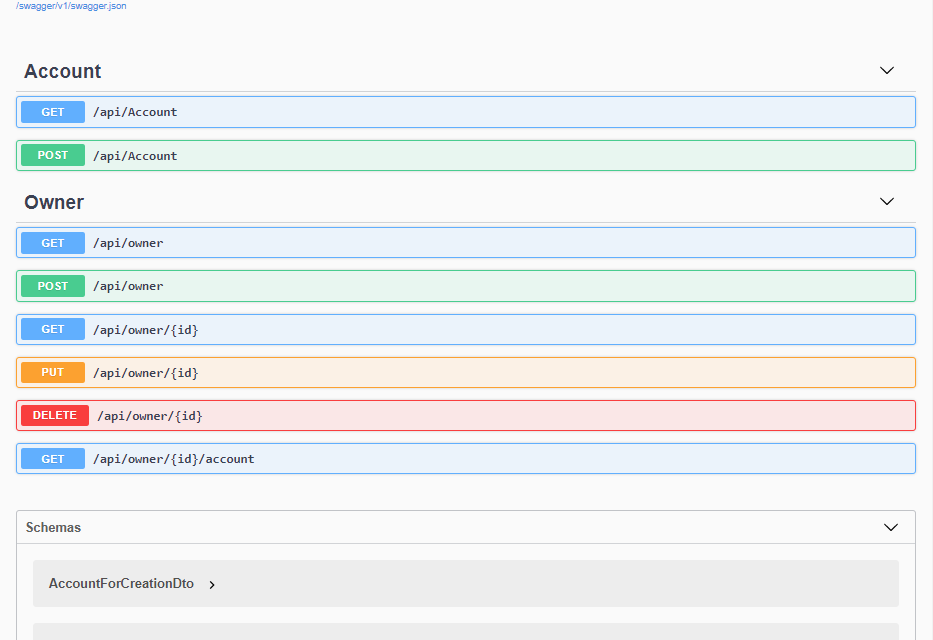Viewport: 933px width, 640px height.
Task: Click the POST badge for /api/Account
Action: (x=53, y=155)
